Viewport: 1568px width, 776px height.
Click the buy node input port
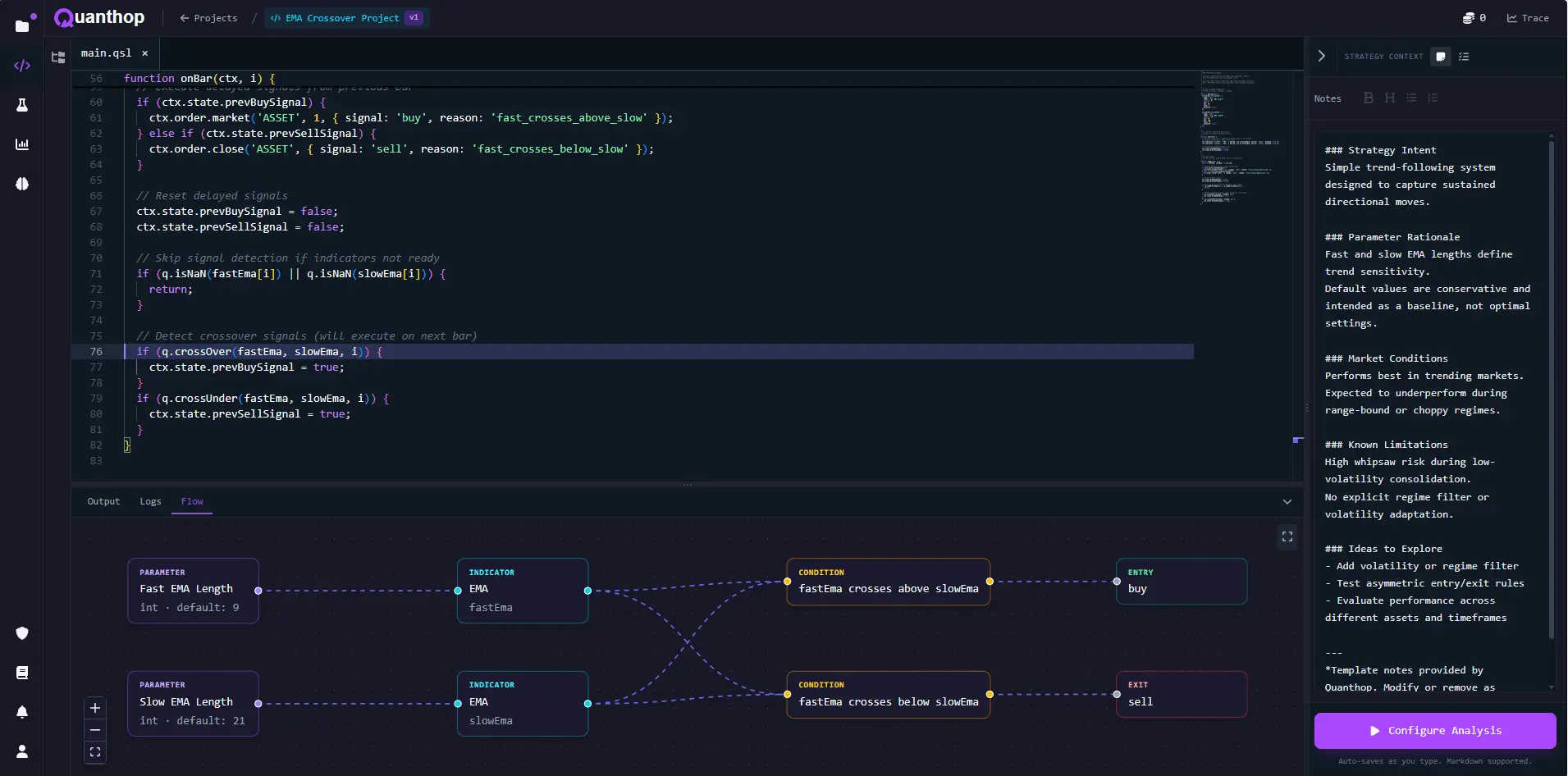pos(1117,582)
